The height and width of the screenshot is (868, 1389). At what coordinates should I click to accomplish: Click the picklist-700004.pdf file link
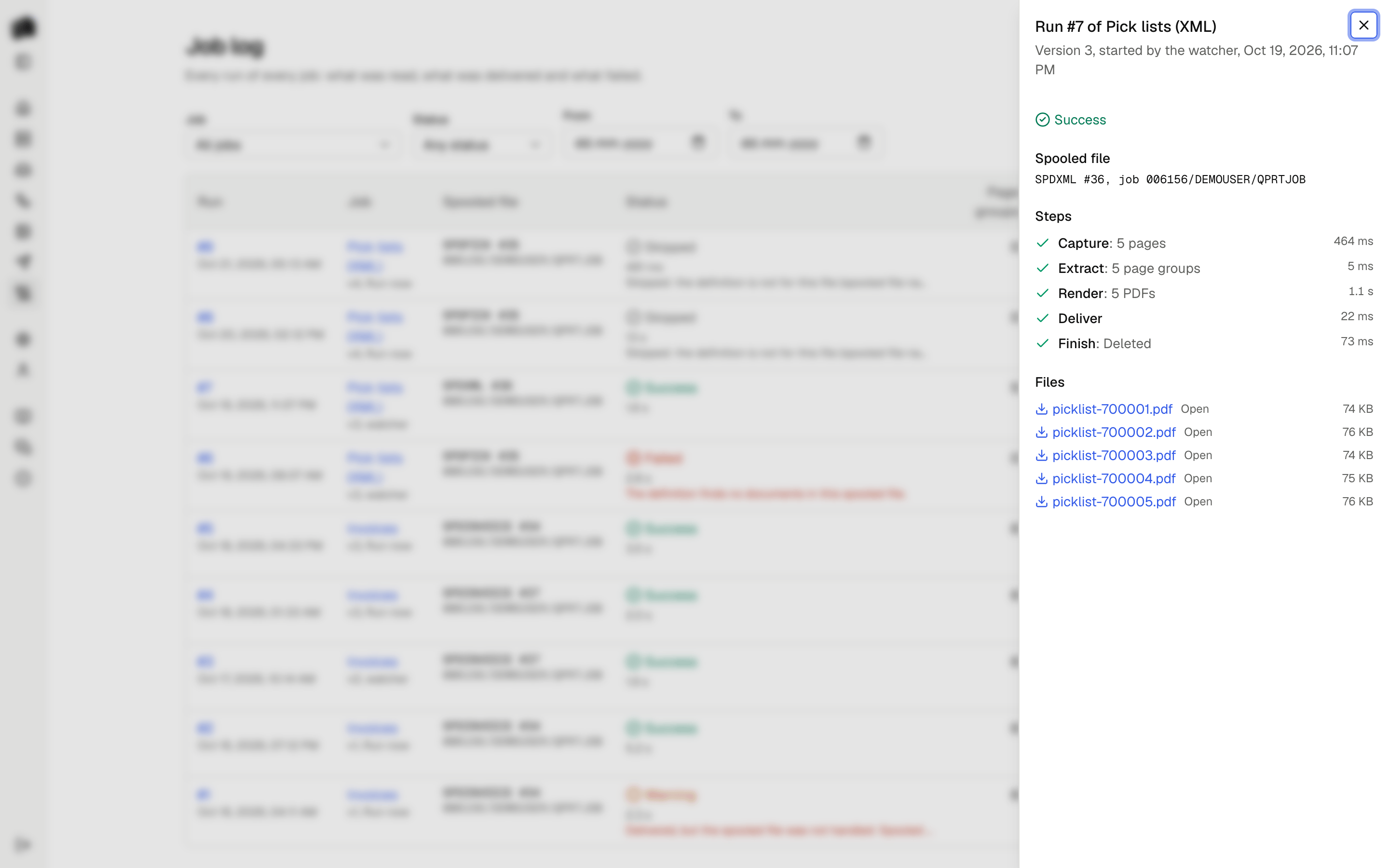click(x=1114, y=478)
